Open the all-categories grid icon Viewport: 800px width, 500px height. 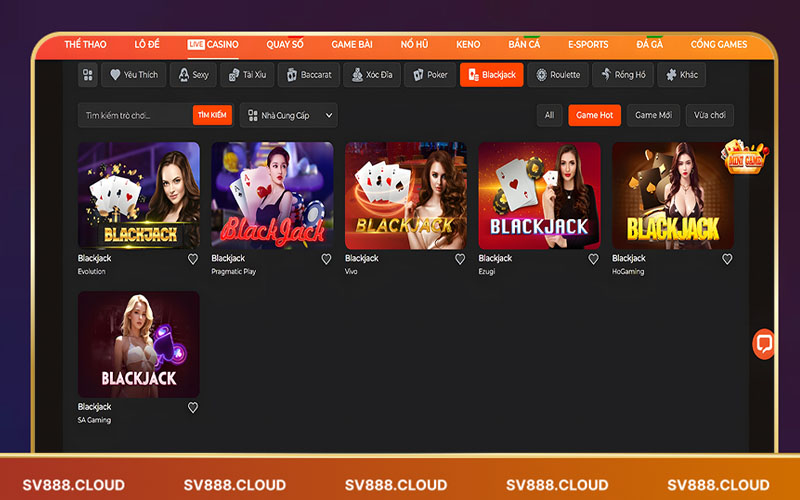pos(88,75)
